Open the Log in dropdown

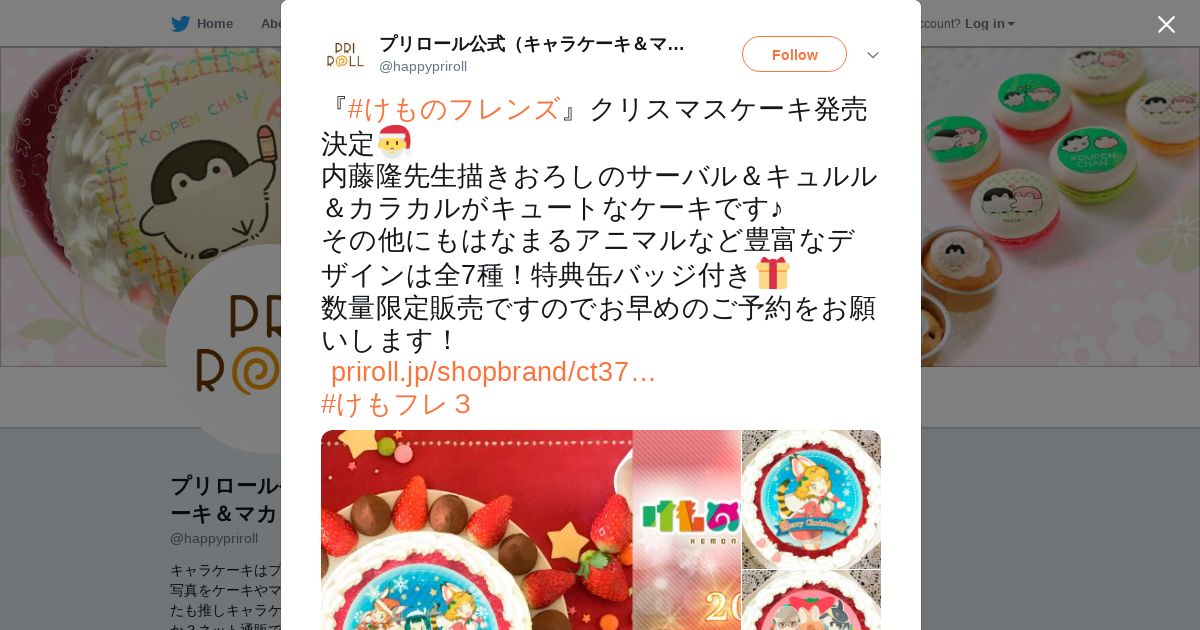[990, 23]
